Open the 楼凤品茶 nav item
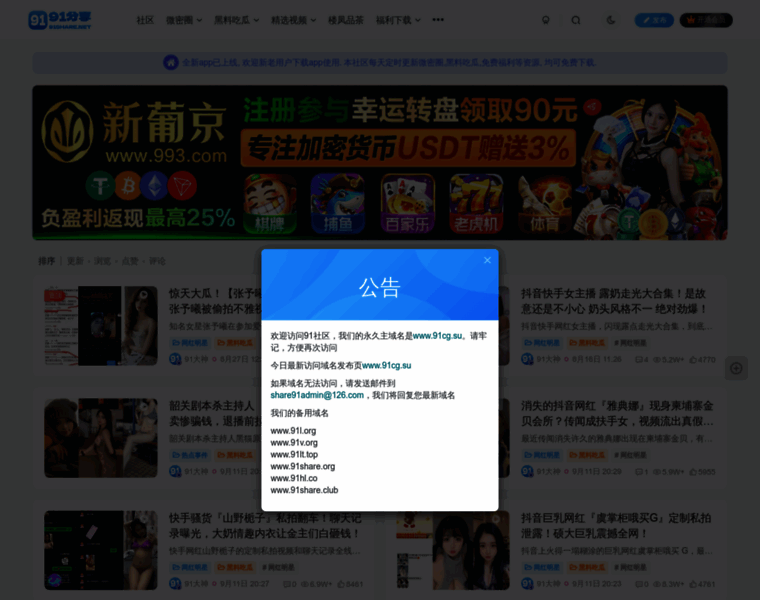 click(x=346, y=20)
